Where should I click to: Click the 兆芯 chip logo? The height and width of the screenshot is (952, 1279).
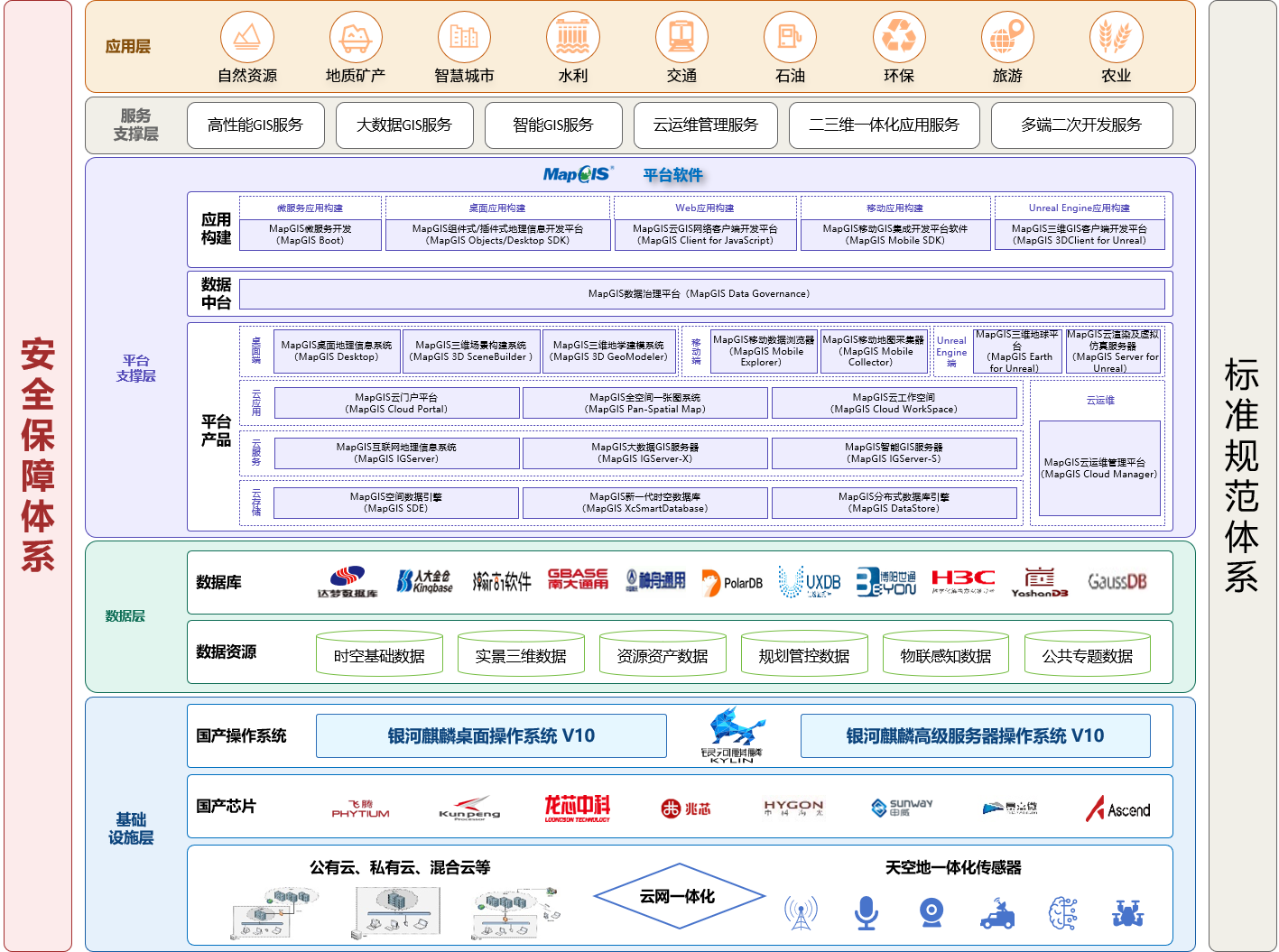(686, 809)
